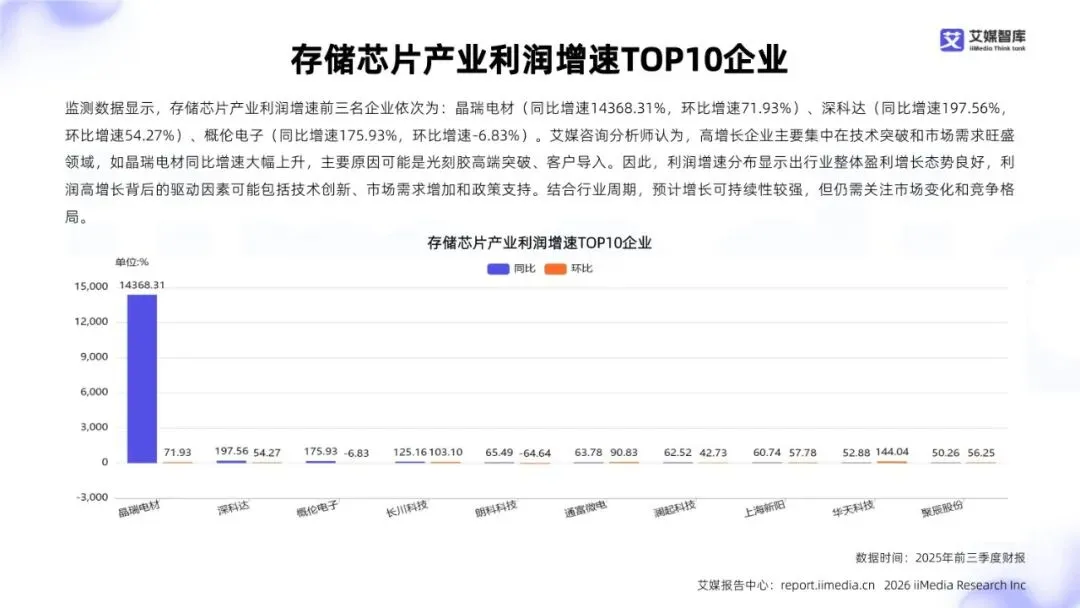Click the 15,000 y-axis tick

tap(91, 286)
